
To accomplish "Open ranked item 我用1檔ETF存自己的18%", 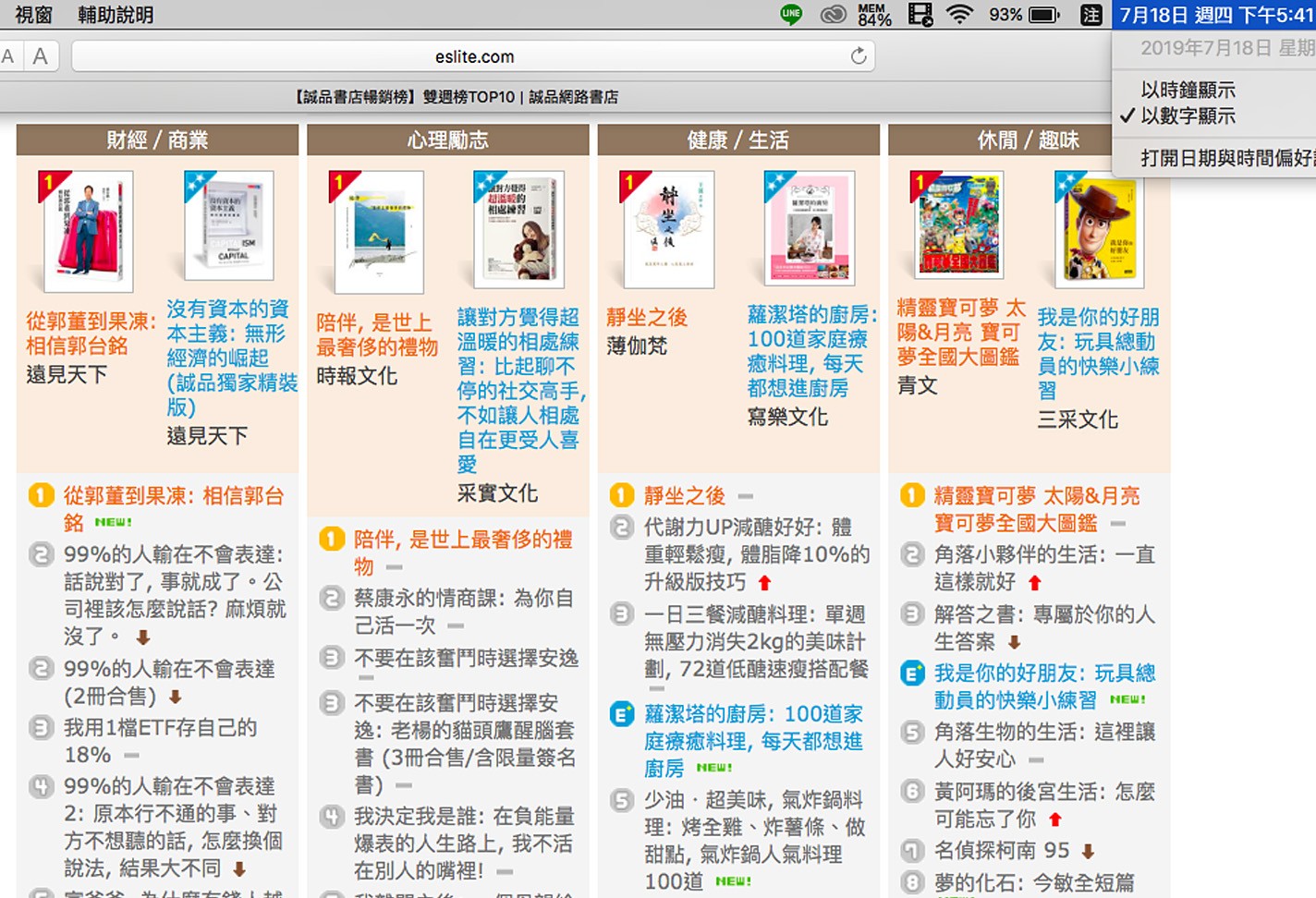I will [160, 741].
